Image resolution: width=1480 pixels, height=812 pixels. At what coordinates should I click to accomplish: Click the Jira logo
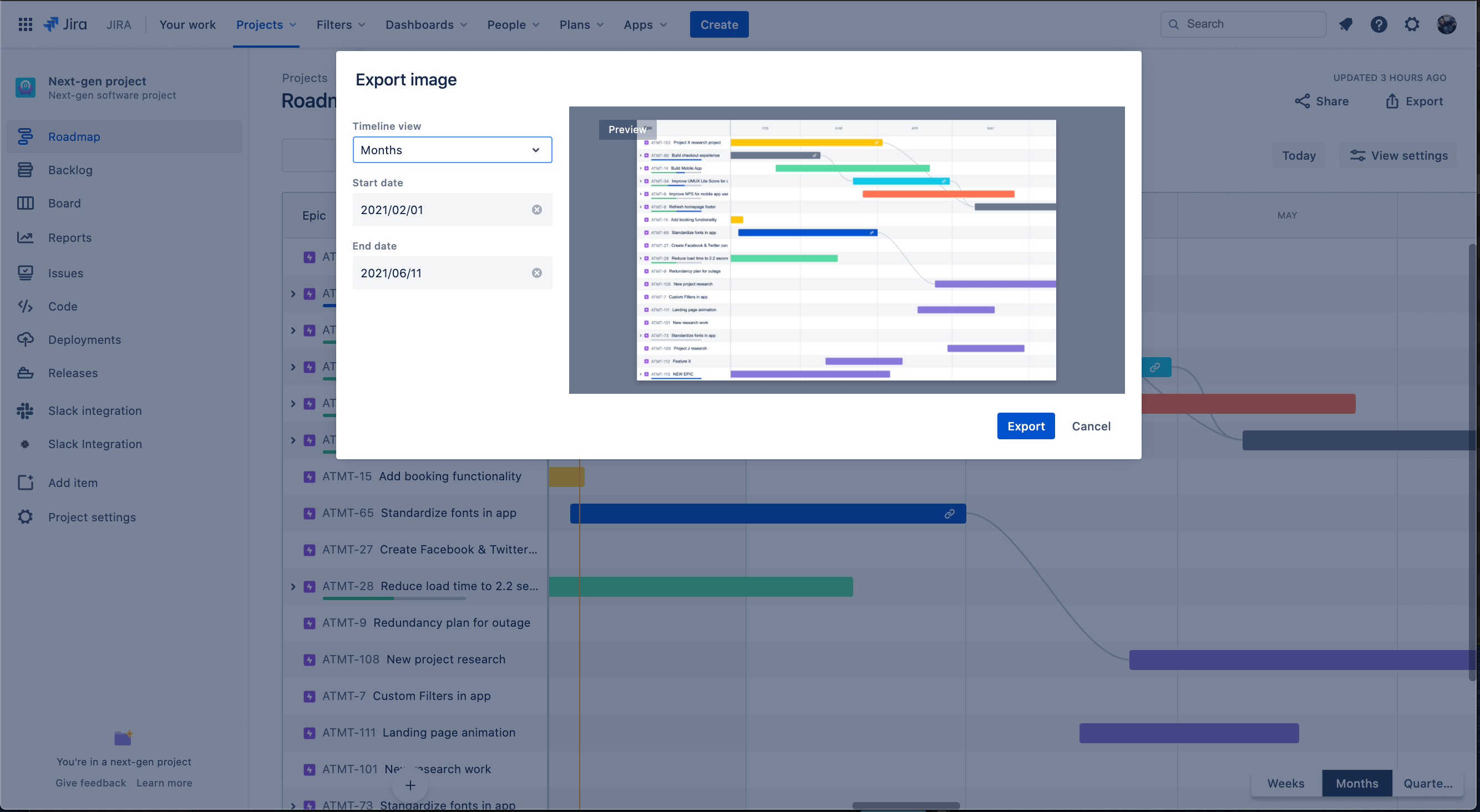tap(65, 24)
